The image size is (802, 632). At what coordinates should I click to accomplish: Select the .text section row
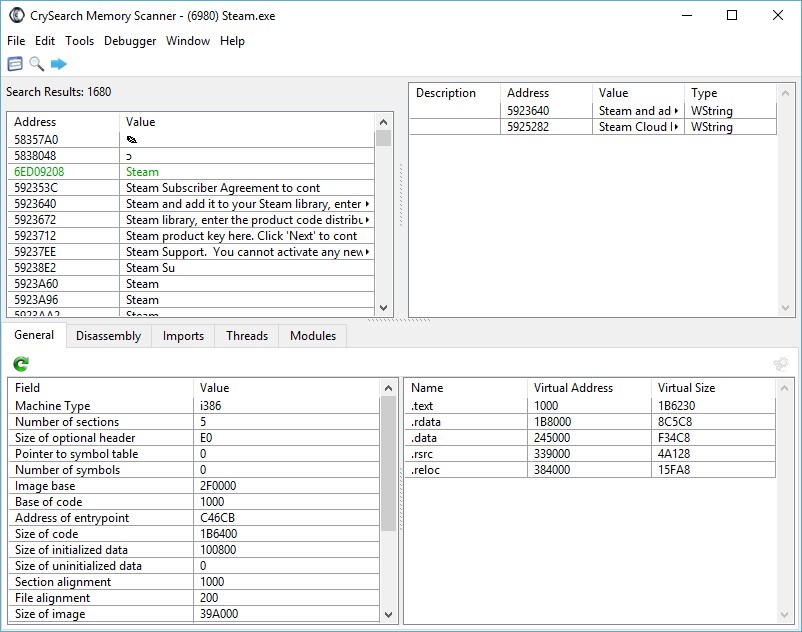tap(590, 405)
